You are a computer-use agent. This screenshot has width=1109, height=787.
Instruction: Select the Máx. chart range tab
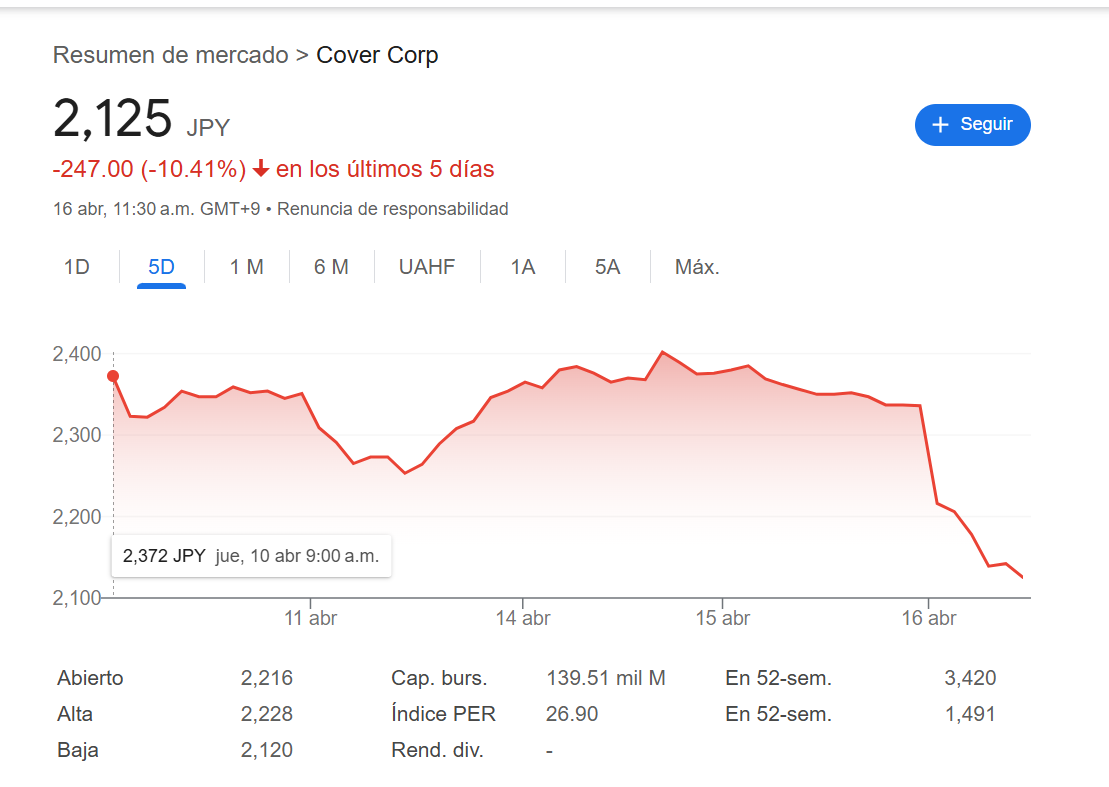(697, 267)
